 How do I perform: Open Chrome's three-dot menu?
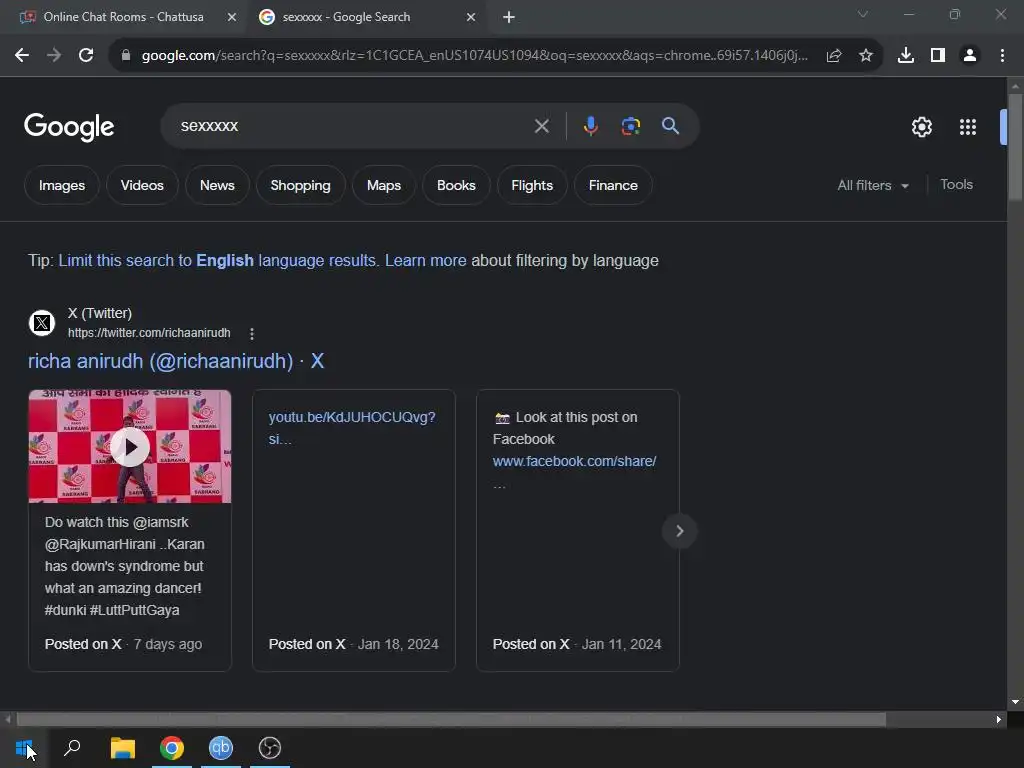click(x=1002, y=56)
